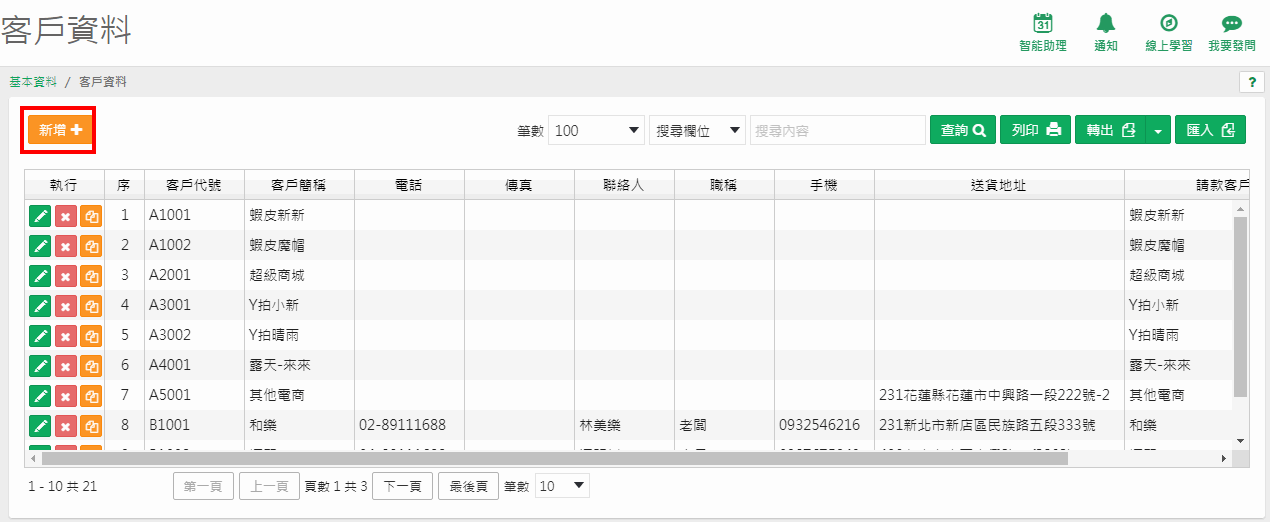
Task: Copy customer A3001 with the orange copy icon
Action: click(91, 305)
